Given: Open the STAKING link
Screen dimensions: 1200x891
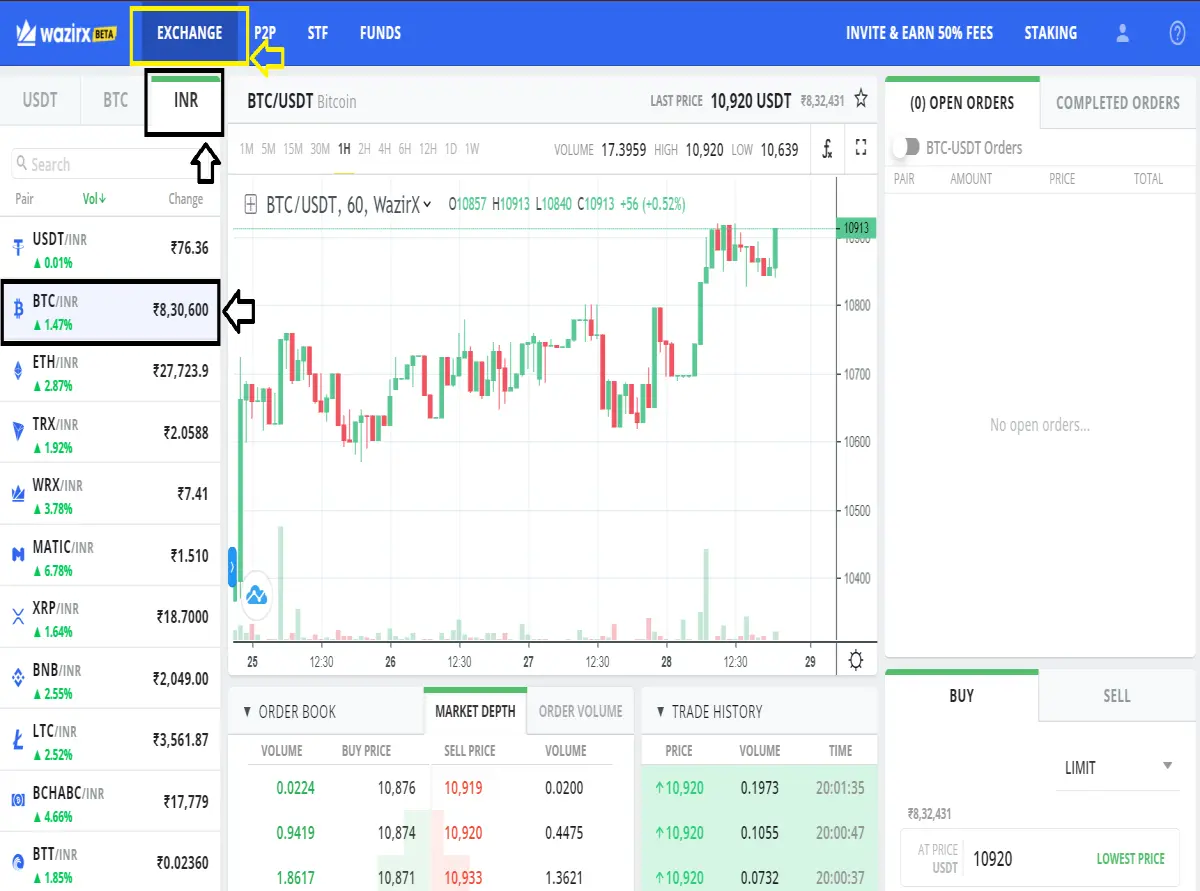Looking at the screenshot, I should [1051, 33].
